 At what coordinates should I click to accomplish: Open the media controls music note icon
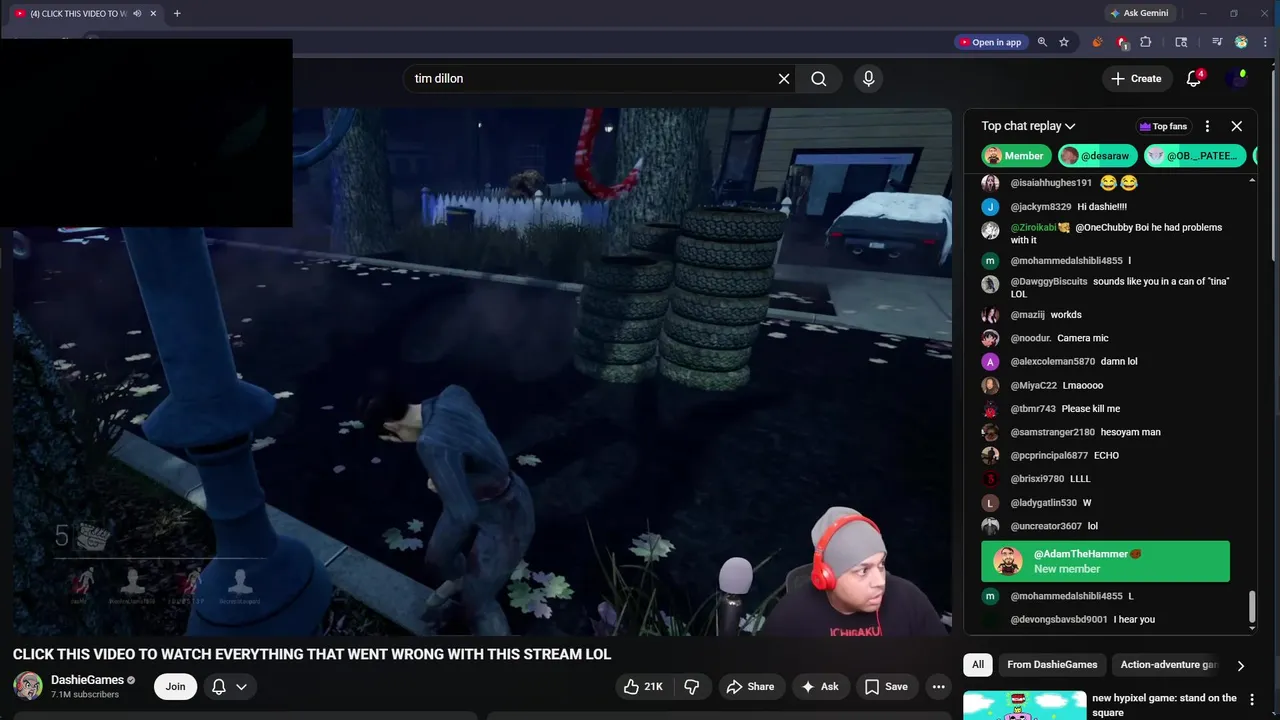tap(1217, 42)
